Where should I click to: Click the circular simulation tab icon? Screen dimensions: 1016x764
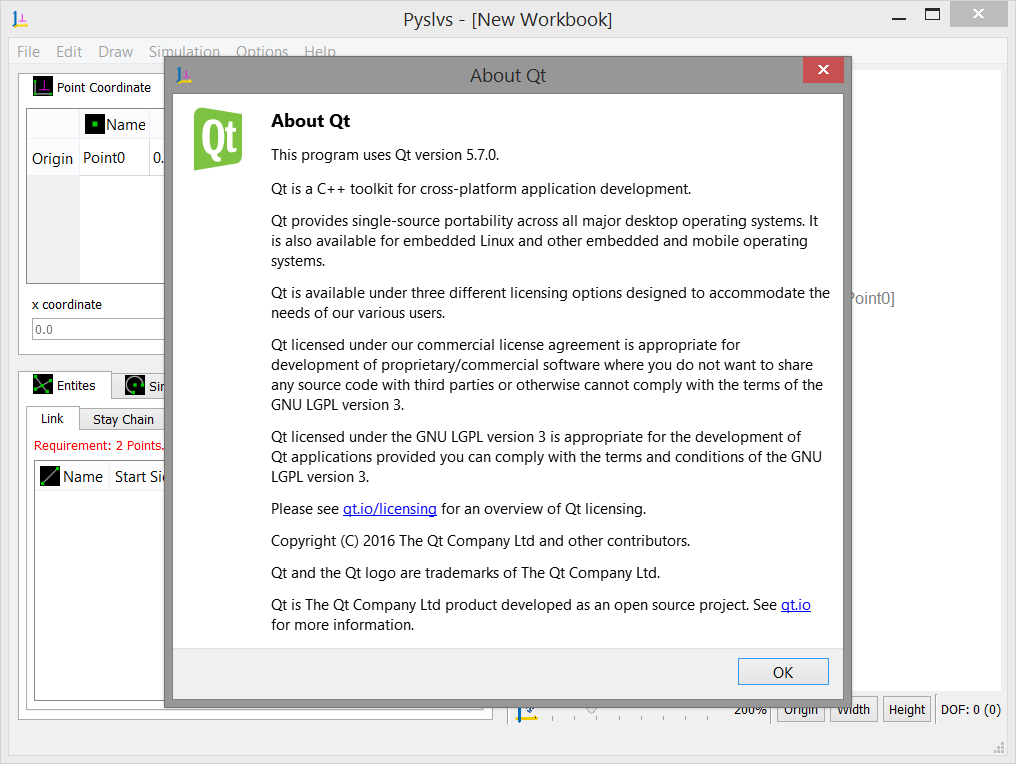pyautogui.click(x=135, y=385)
